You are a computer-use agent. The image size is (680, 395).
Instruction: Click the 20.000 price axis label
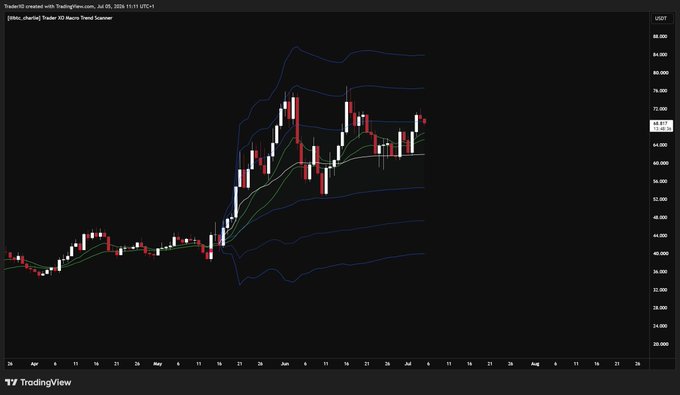[x=660, y=344]
